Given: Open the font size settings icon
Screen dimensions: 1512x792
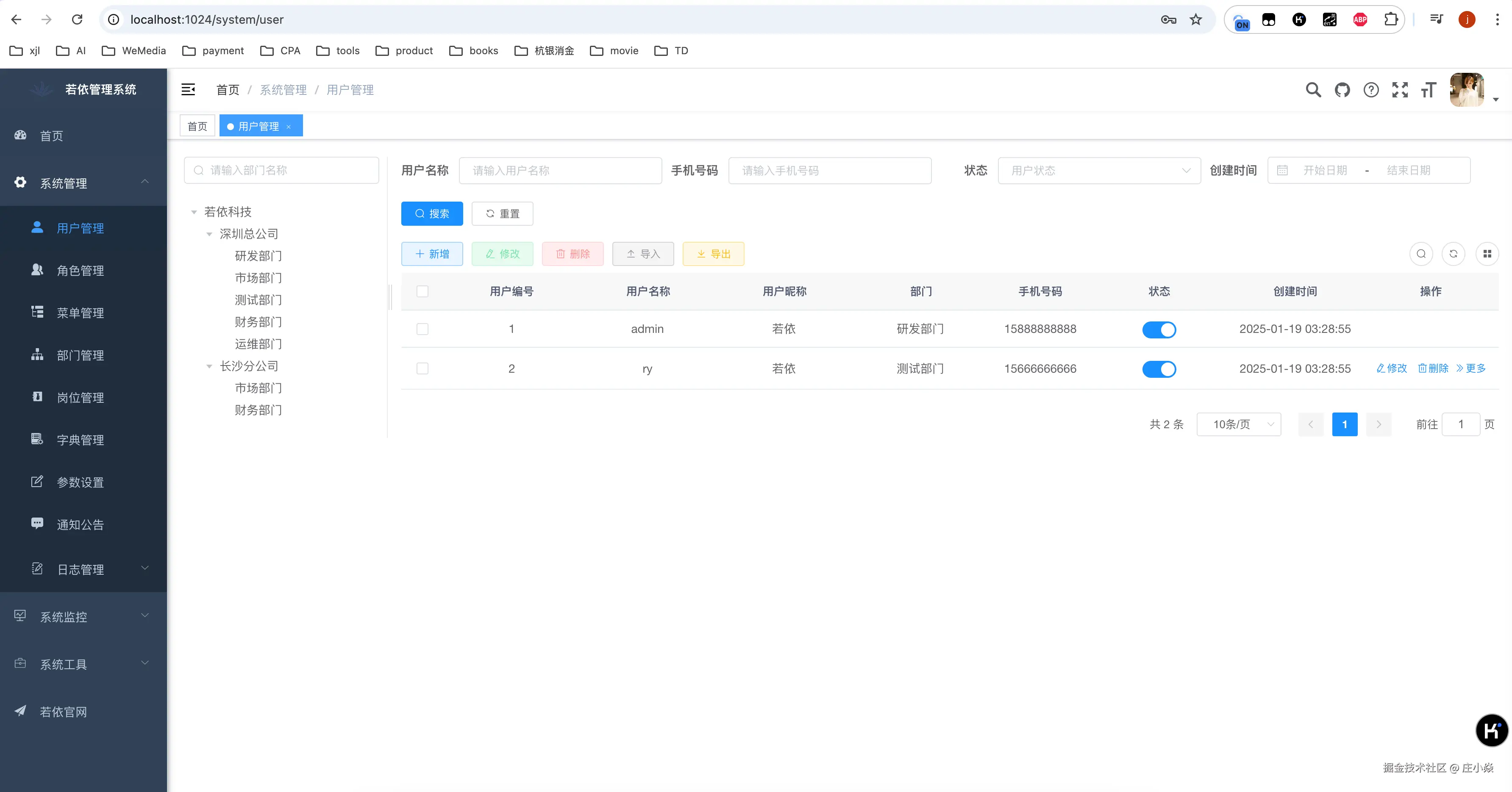Looking at the screenshot, I should [x=1428, y=90].
